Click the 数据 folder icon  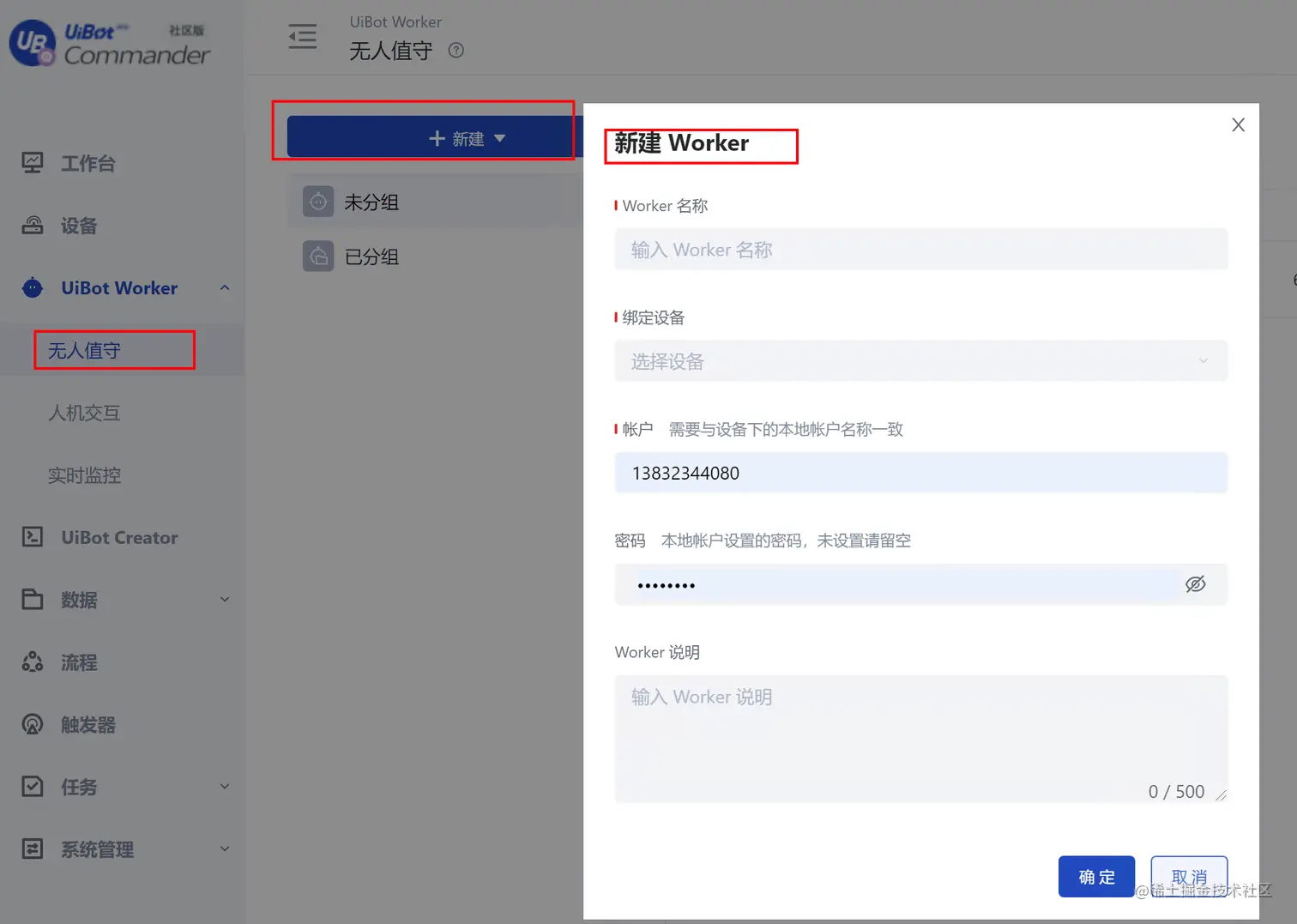(33, 600)
